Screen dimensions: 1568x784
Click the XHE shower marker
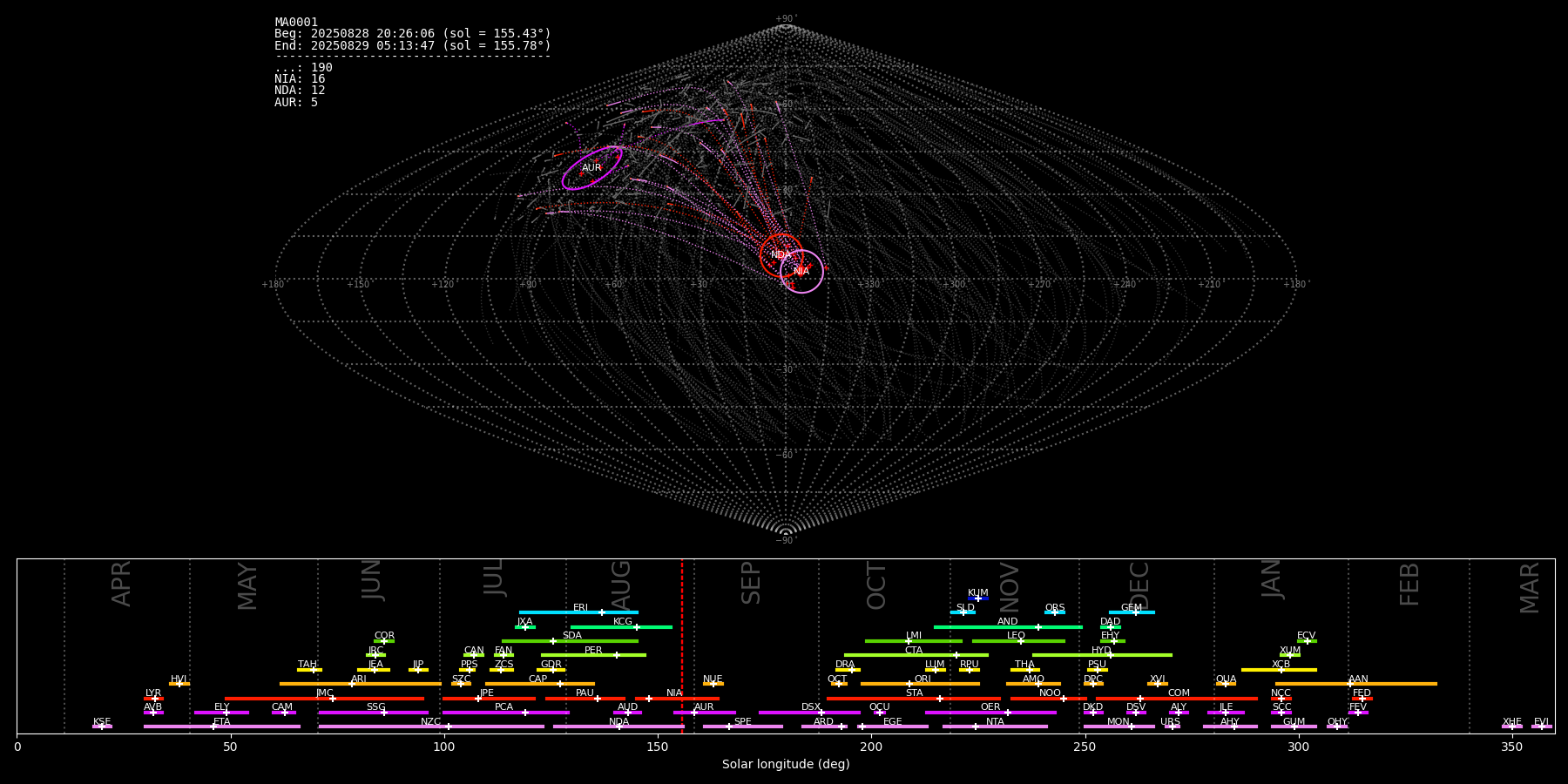1512,727
